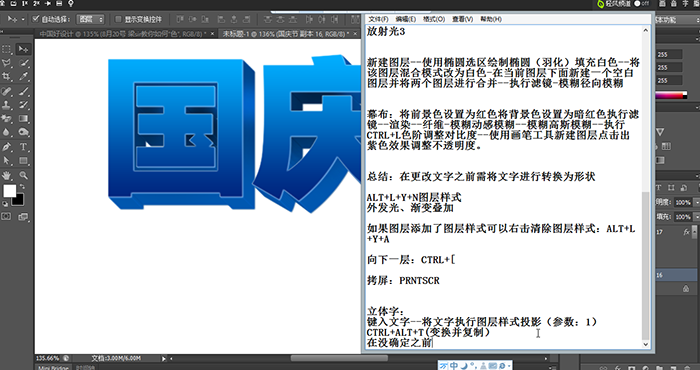Open the 图层 auto-select dropdown
Image resolution: width=700 pixels, height=370 pixels.
91,19
